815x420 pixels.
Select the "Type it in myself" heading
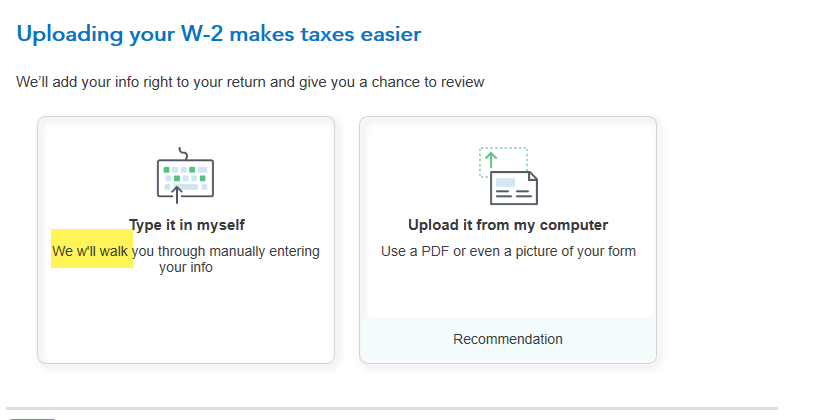tap(187, 225)
